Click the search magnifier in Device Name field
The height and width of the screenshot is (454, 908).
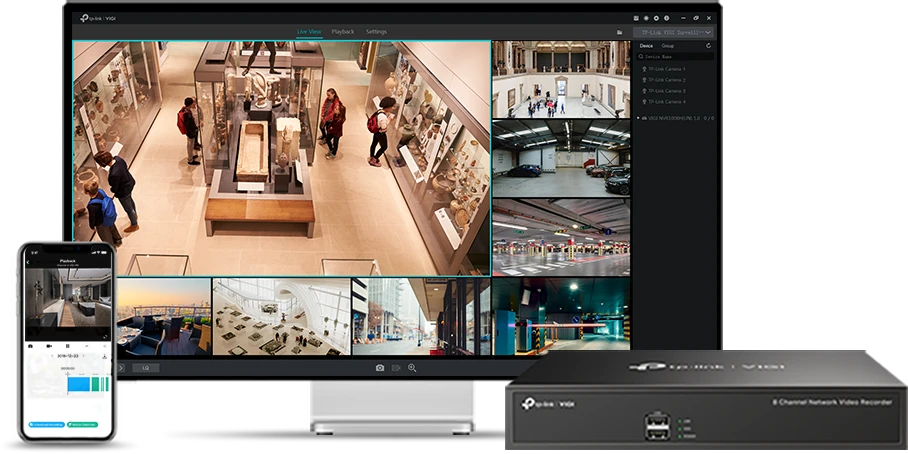(641, 57)
